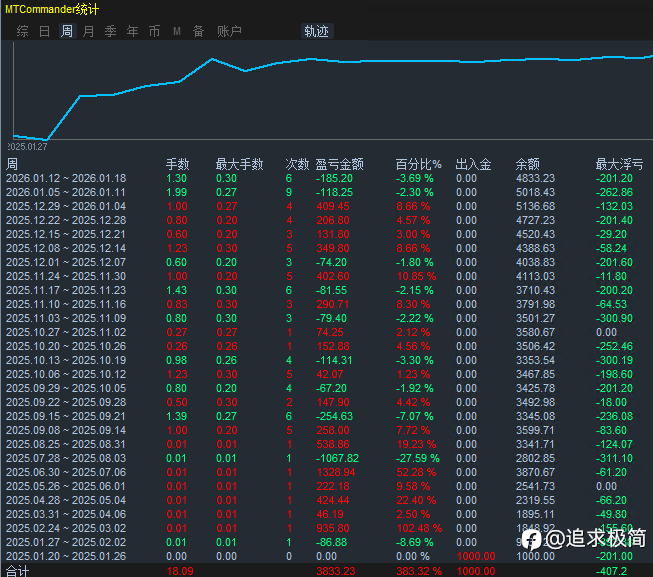
Task: Click the 余额 column header
Action: pyautogui.click(x=527, y=164)
